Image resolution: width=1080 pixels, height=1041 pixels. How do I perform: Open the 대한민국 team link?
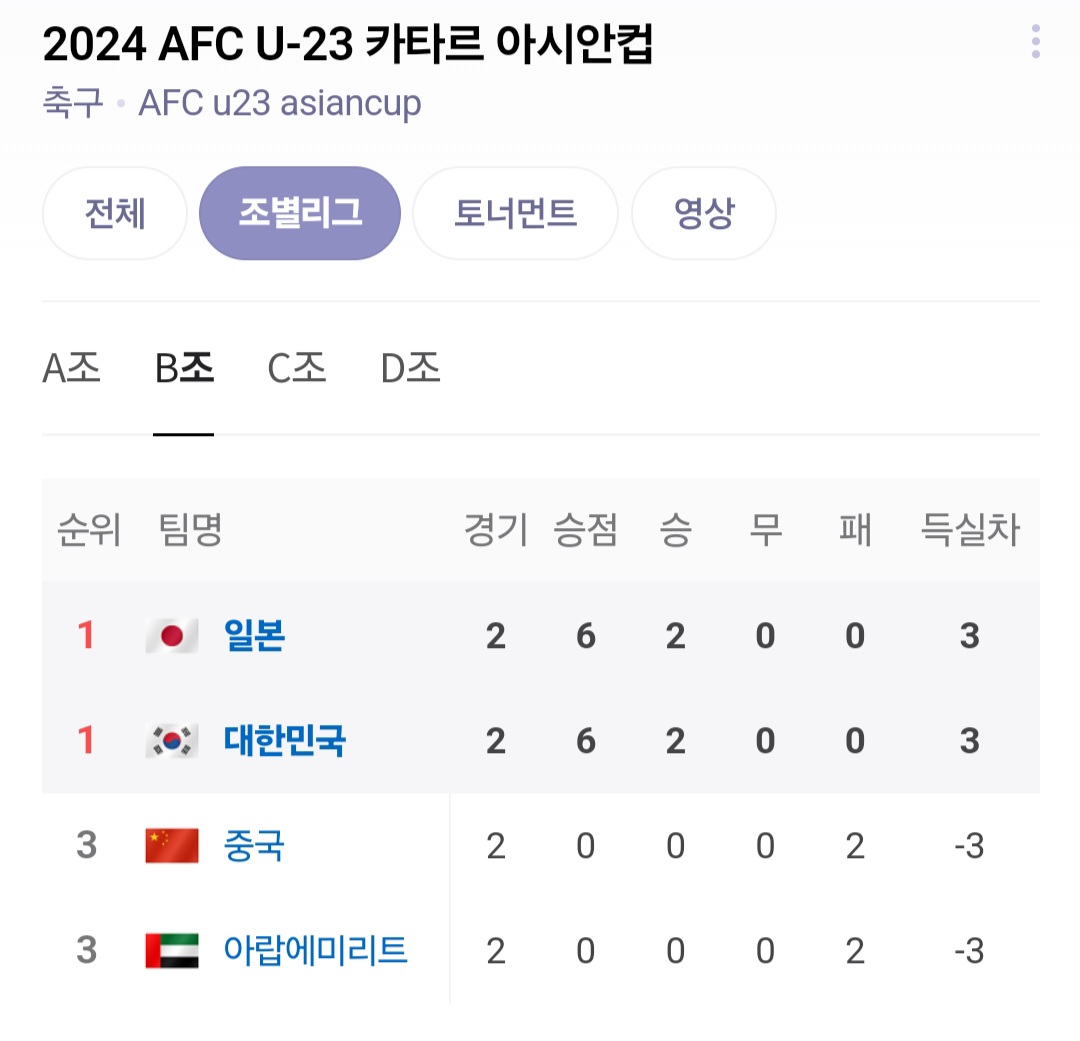[x=285, y=741]
